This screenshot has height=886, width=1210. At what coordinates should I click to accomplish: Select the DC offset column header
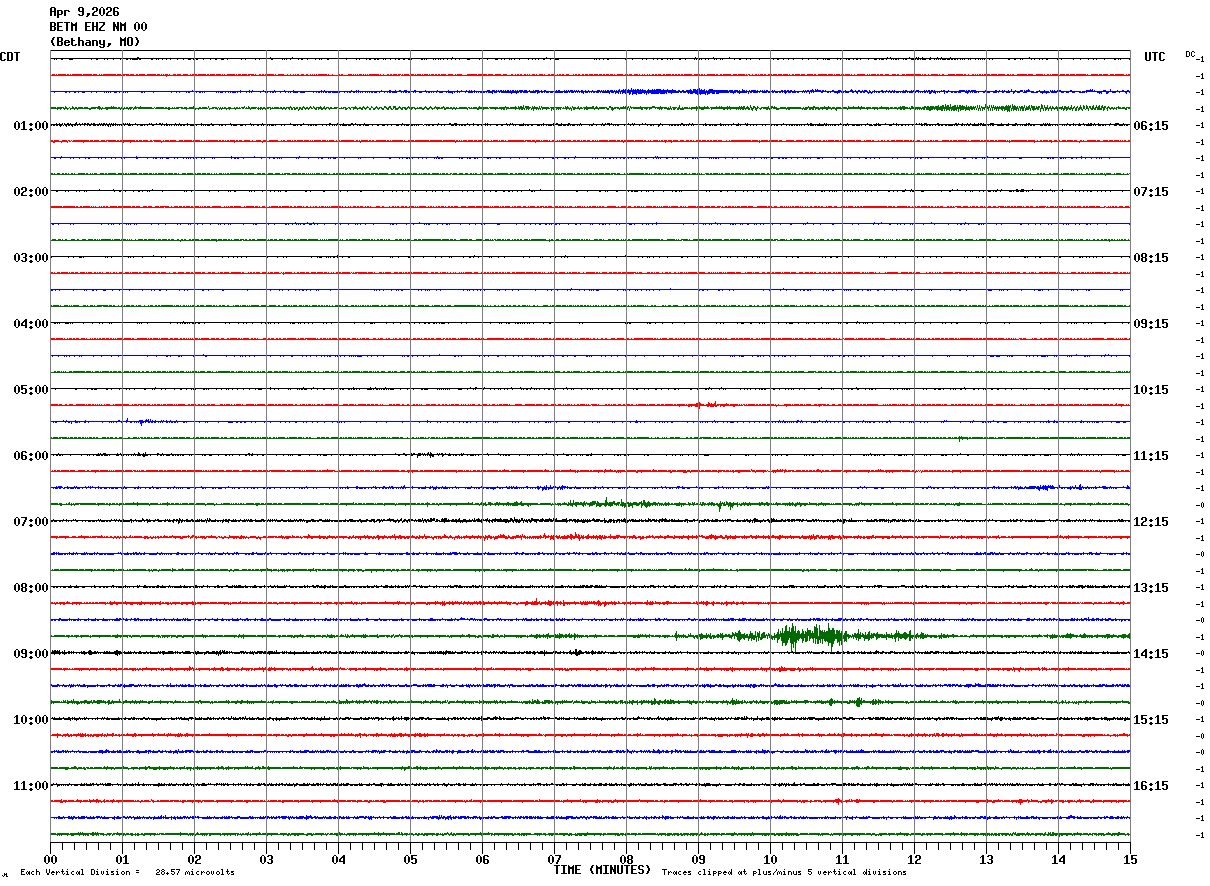(x=1190, y=54)
